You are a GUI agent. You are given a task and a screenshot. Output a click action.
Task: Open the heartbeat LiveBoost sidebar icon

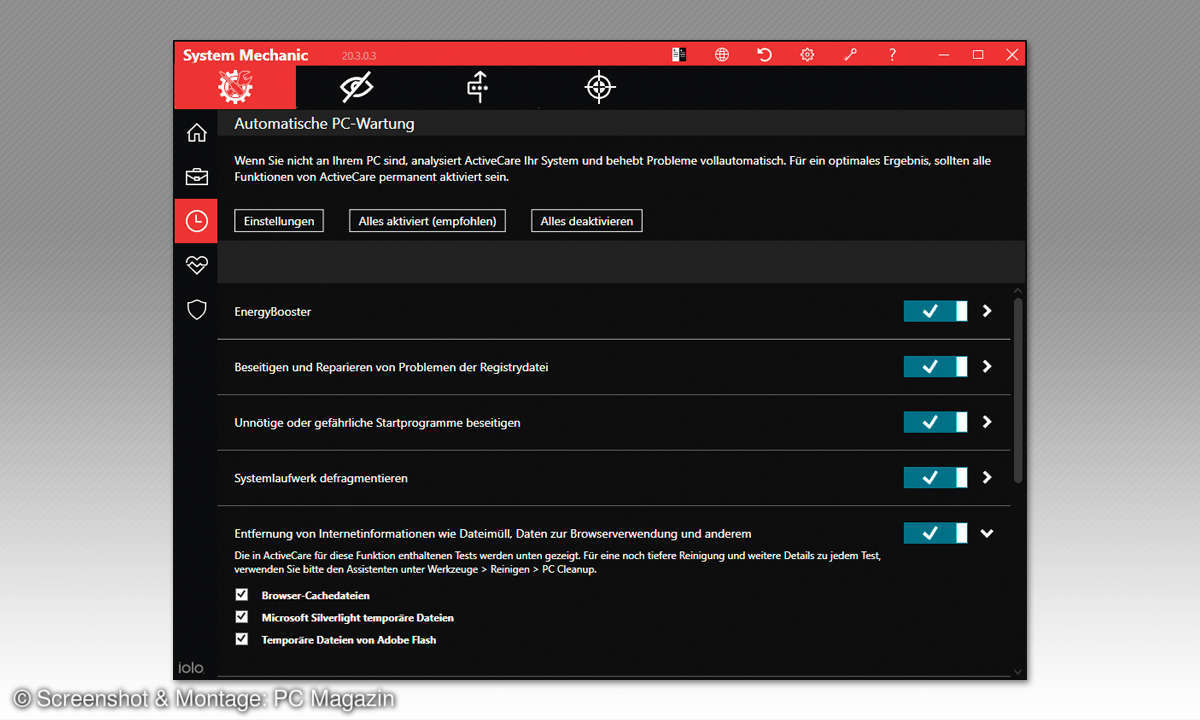tap(197, 265)
